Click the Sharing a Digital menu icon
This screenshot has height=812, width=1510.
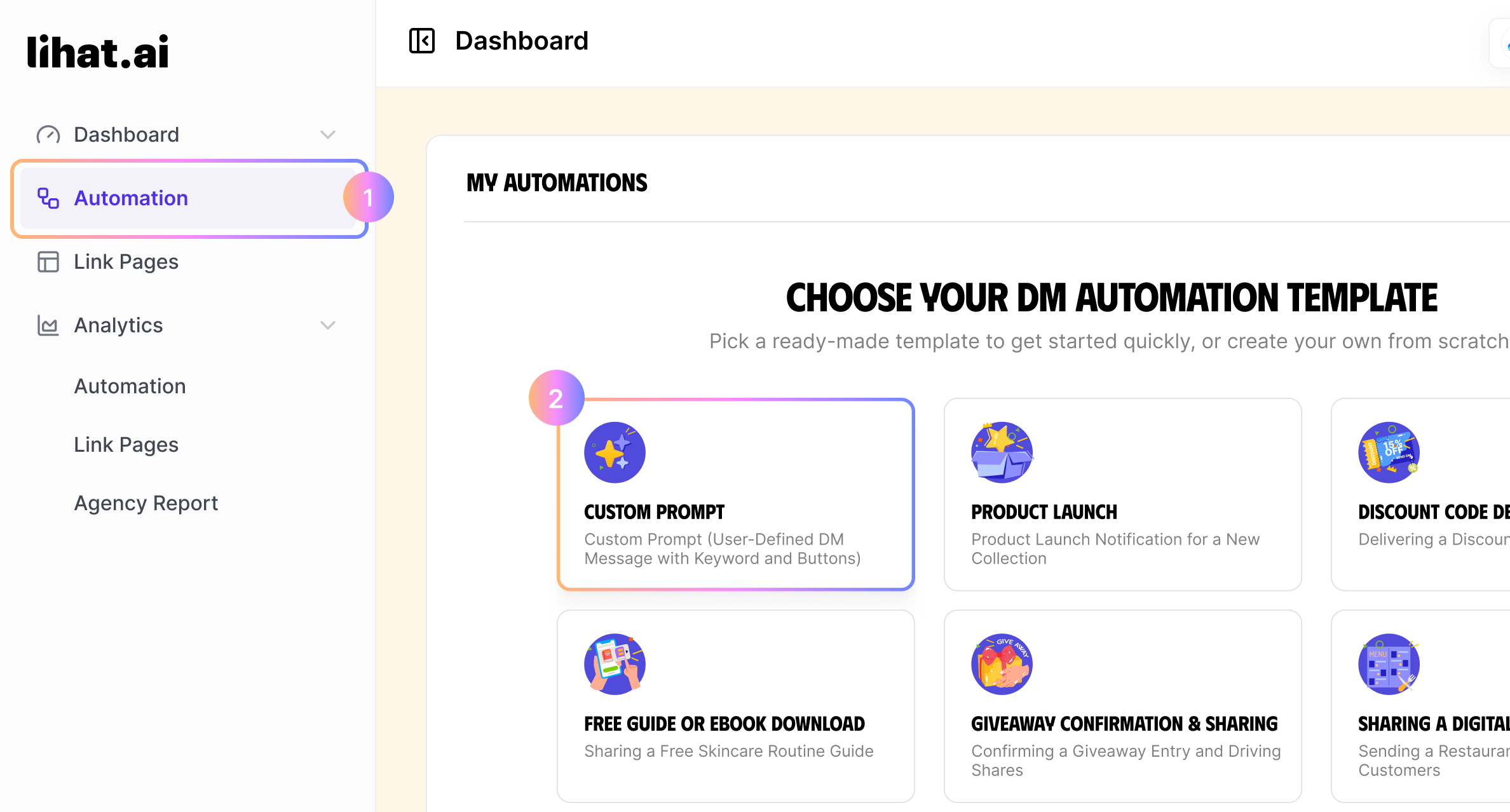pos(1389,664)
